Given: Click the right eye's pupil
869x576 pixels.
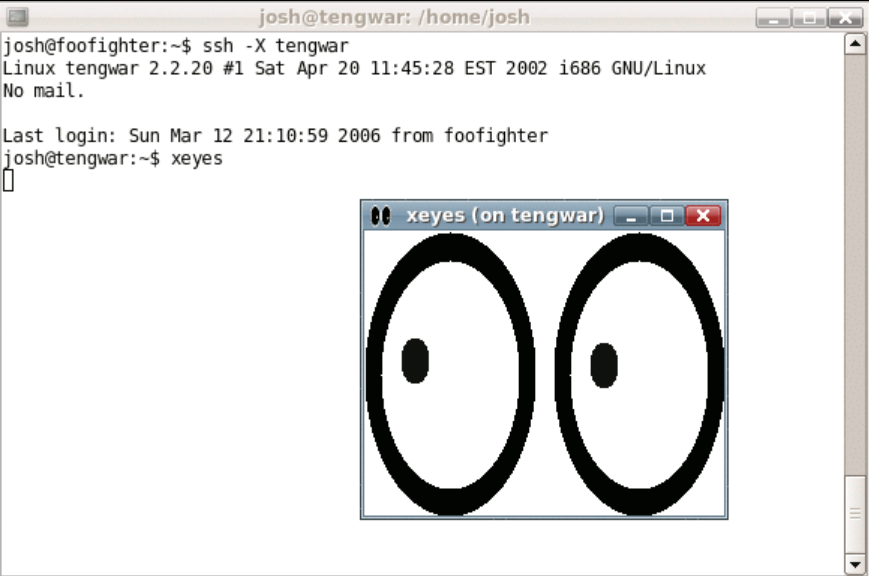Looking at the screenshot, I should click(x=603, y=365).
